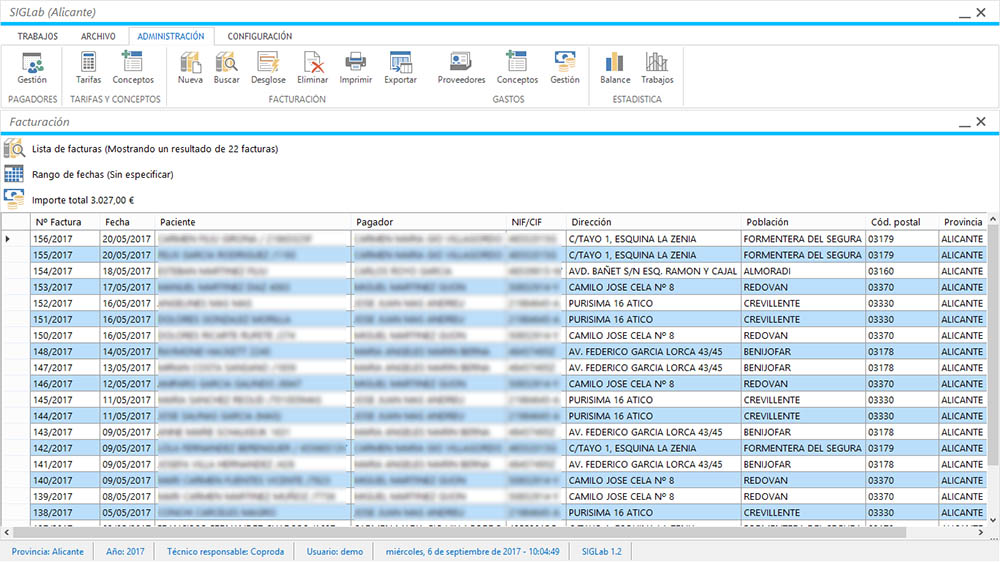Click horizontal scrollbar right arrow
The image size is (1000, 562).
981,532
